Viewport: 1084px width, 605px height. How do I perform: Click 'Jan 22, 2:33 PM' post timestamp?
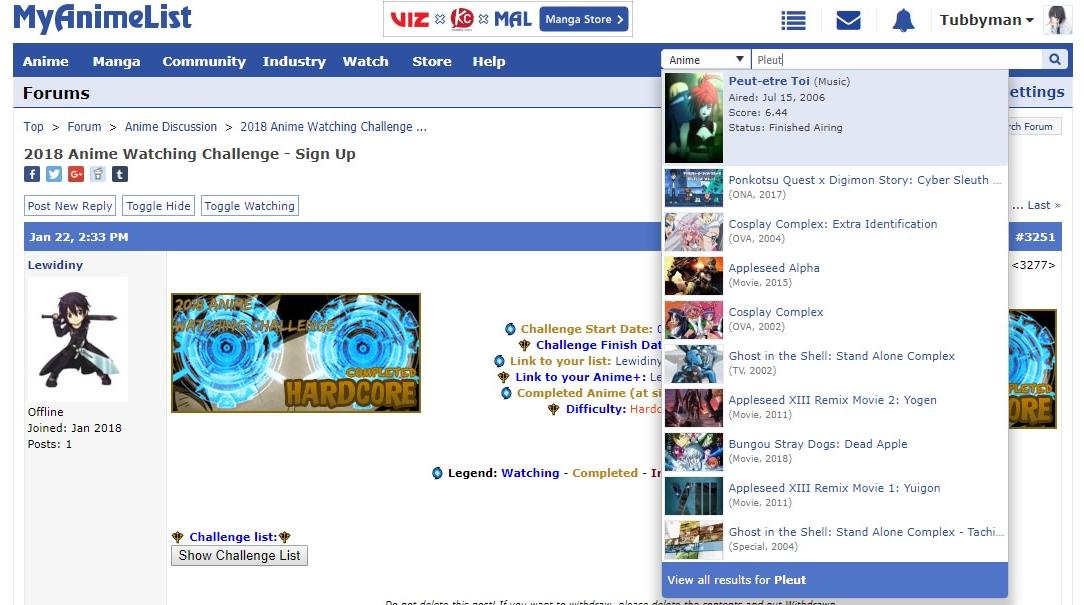(x=79, y=237)
